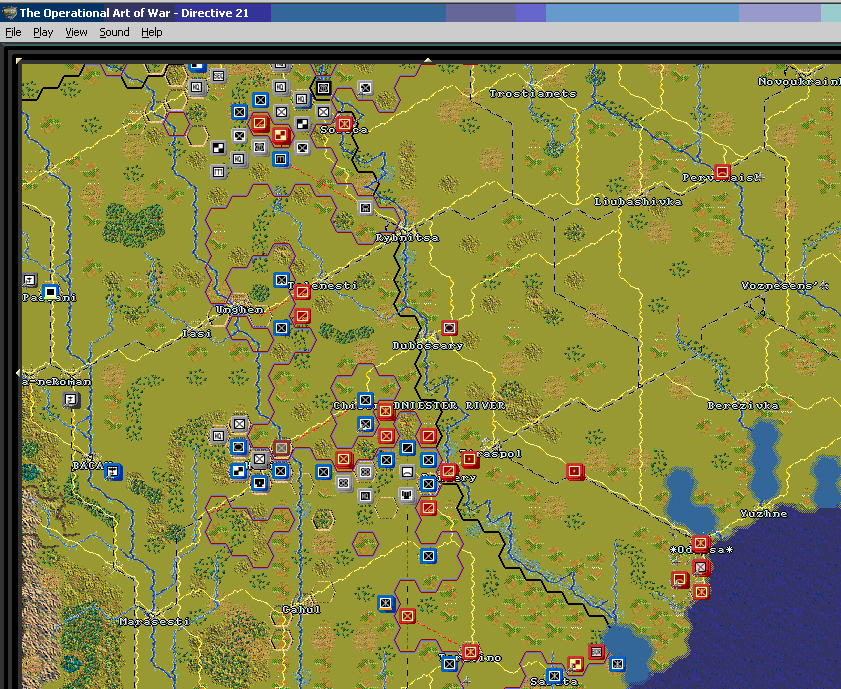Click the DNIESTER RIVER label
Screen dimensions: 841x689
449,406
